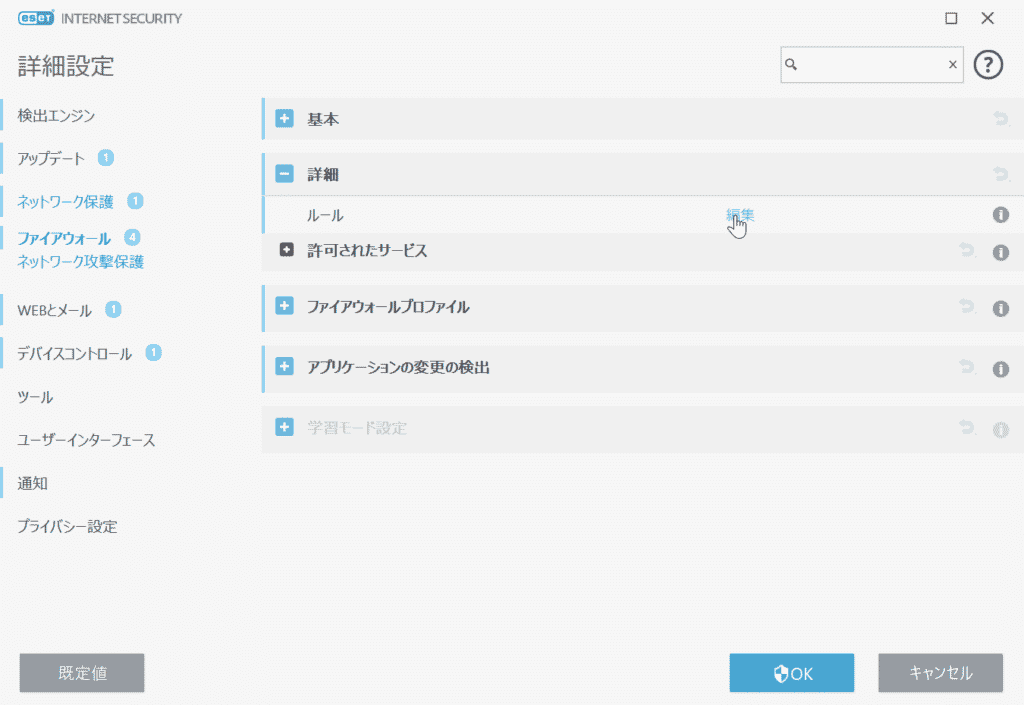Click the badge next to デバイスコントロール
The image size is (1024, 705).
[x=153, y=352]
